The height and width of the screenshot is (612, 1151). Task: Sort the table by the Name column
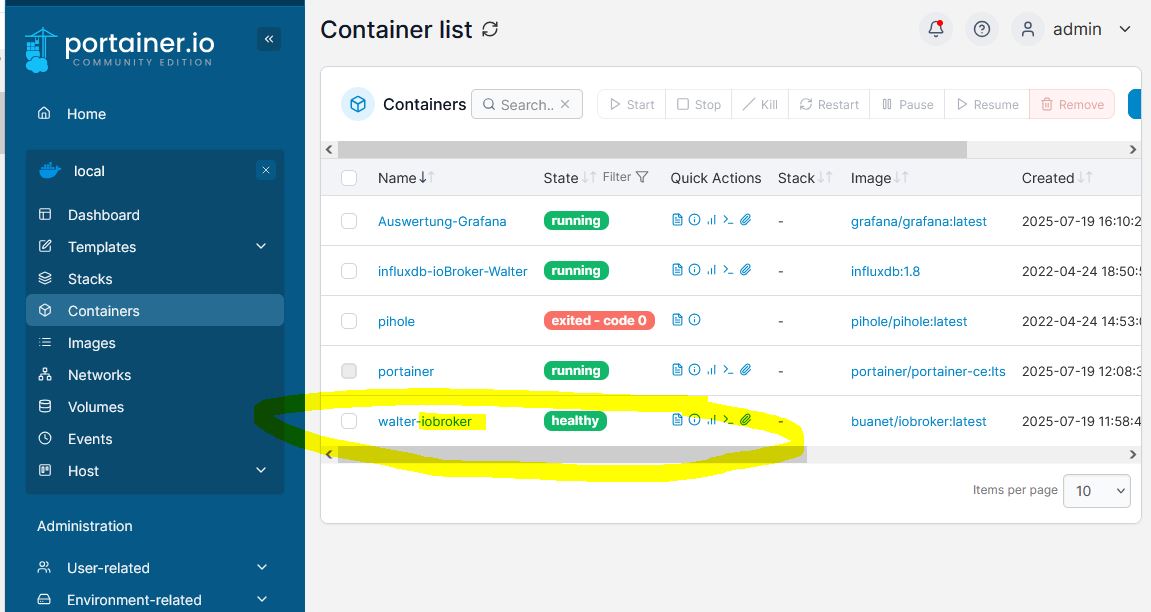406,178
